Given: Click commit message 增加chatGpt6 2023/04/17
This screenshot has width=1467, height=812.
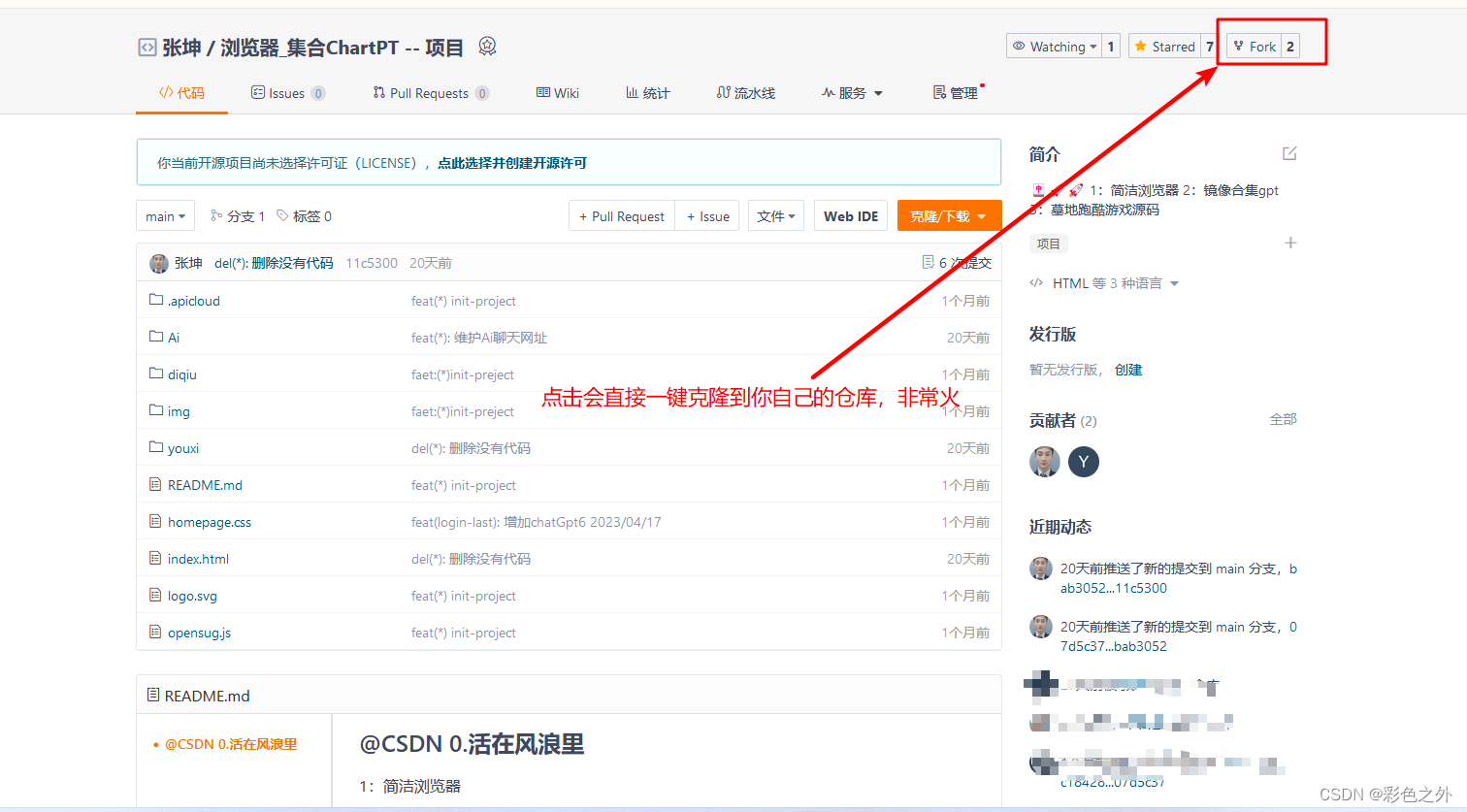Looking at the screenshot, I should tap(582, 522).
